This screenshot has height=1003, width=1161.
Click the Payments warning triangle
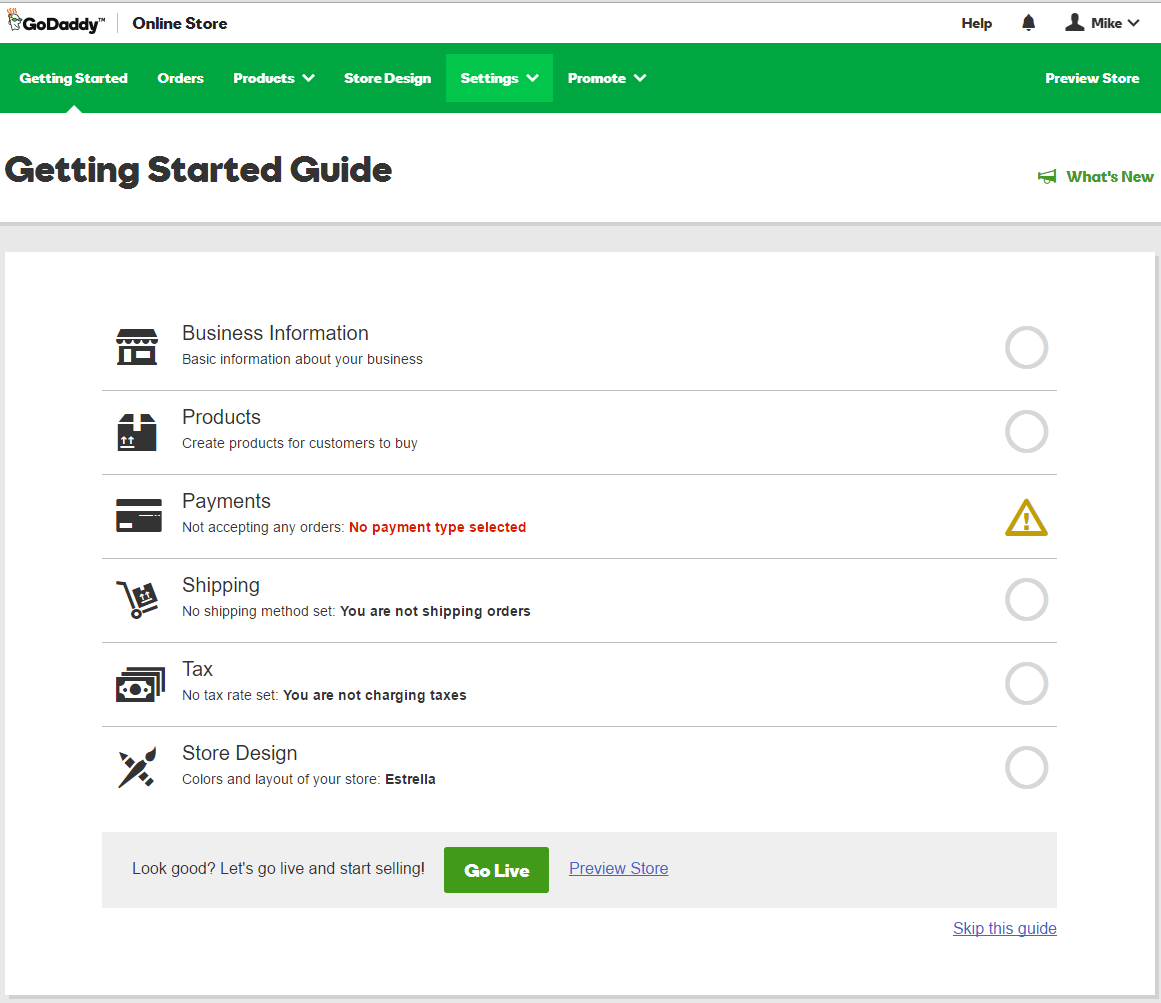1026,517
